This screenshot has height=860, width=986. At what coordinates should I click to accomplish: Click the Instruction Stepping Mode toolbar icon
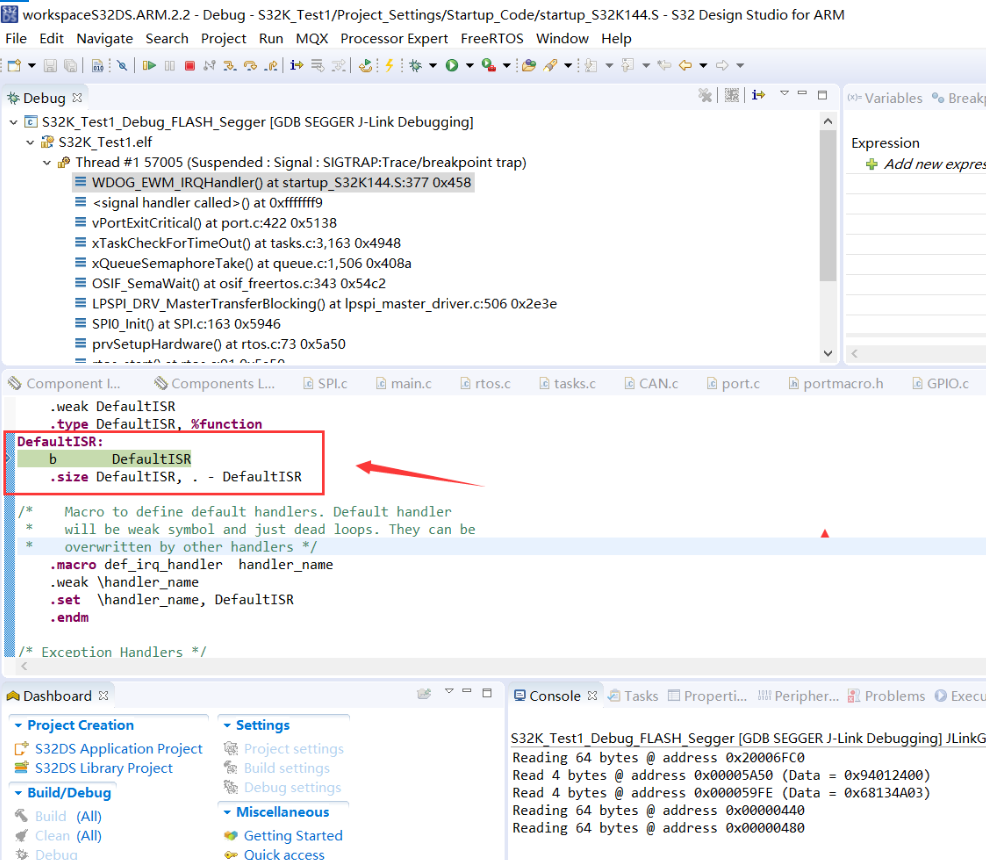(297, 65)
